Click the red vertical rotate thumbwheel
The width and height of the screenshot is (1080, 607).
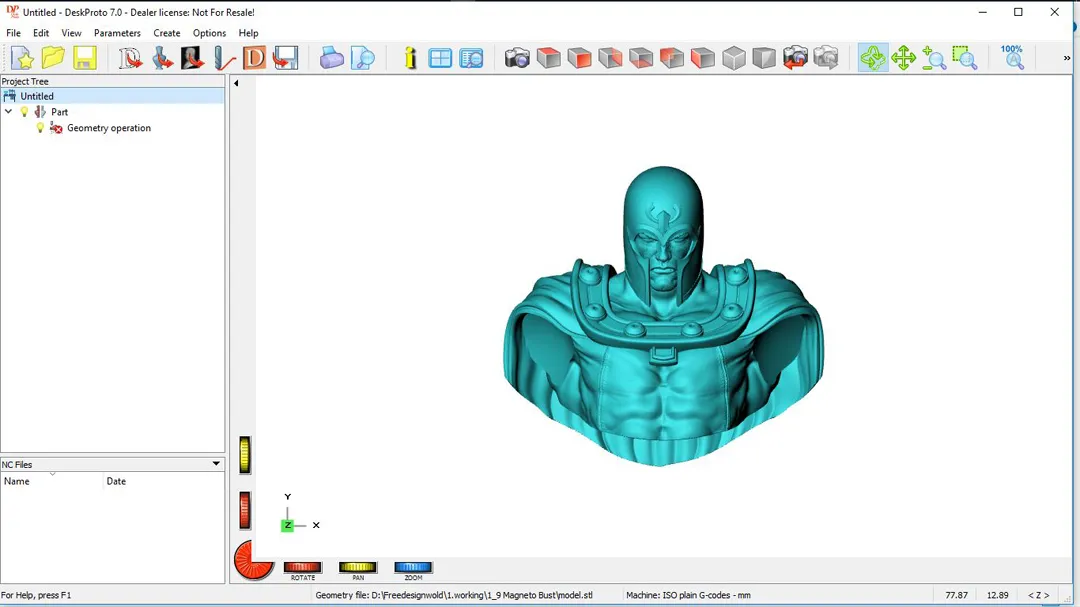[245, 511]
